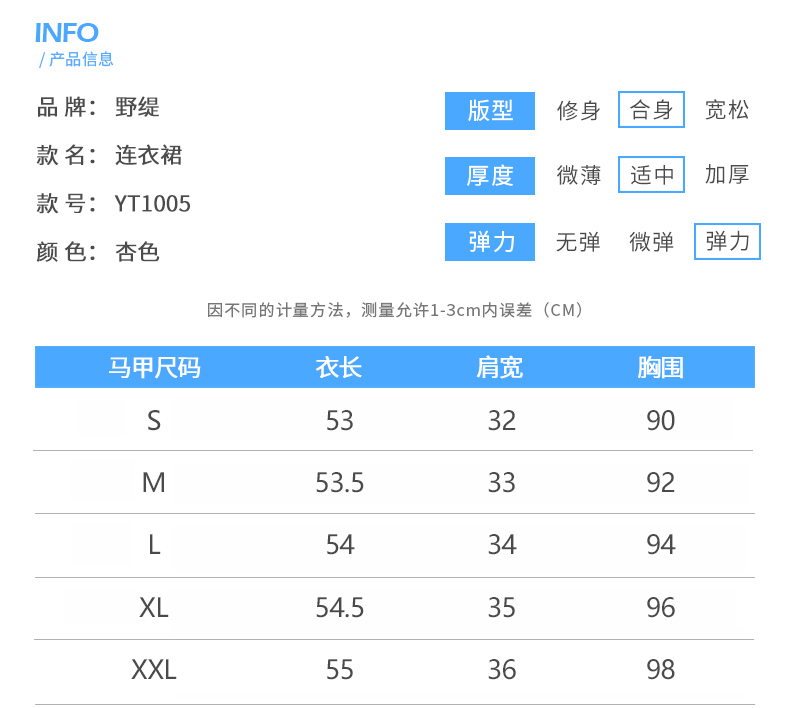Viewport: 790px width, 708px height.
Task: Click the blue filled 弹力 label
Action: pyautogui.click(x=490, y=242)
